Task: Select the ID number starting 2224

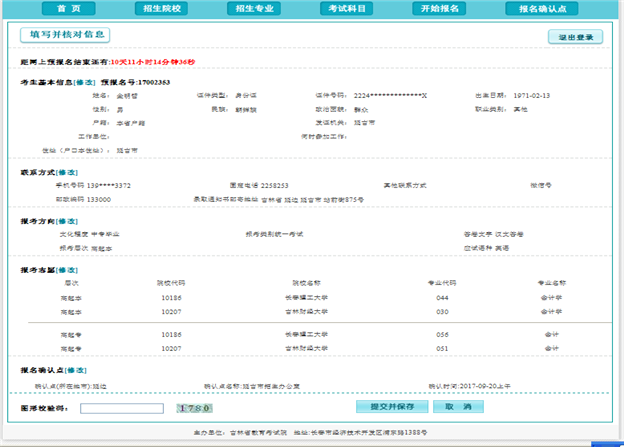Action: pos(390,96)
